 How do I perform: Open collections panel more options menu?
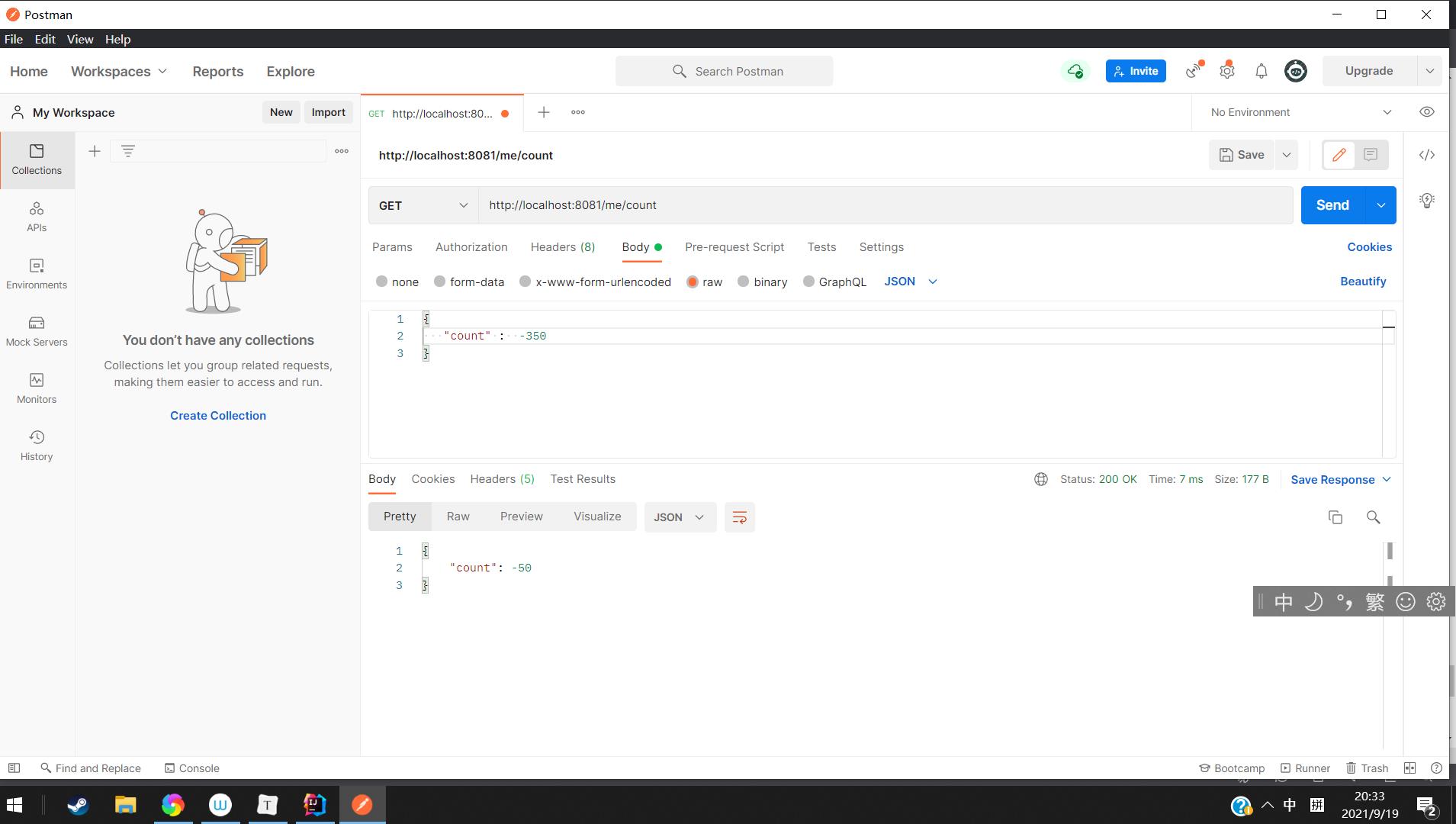[x=342, y=151]
